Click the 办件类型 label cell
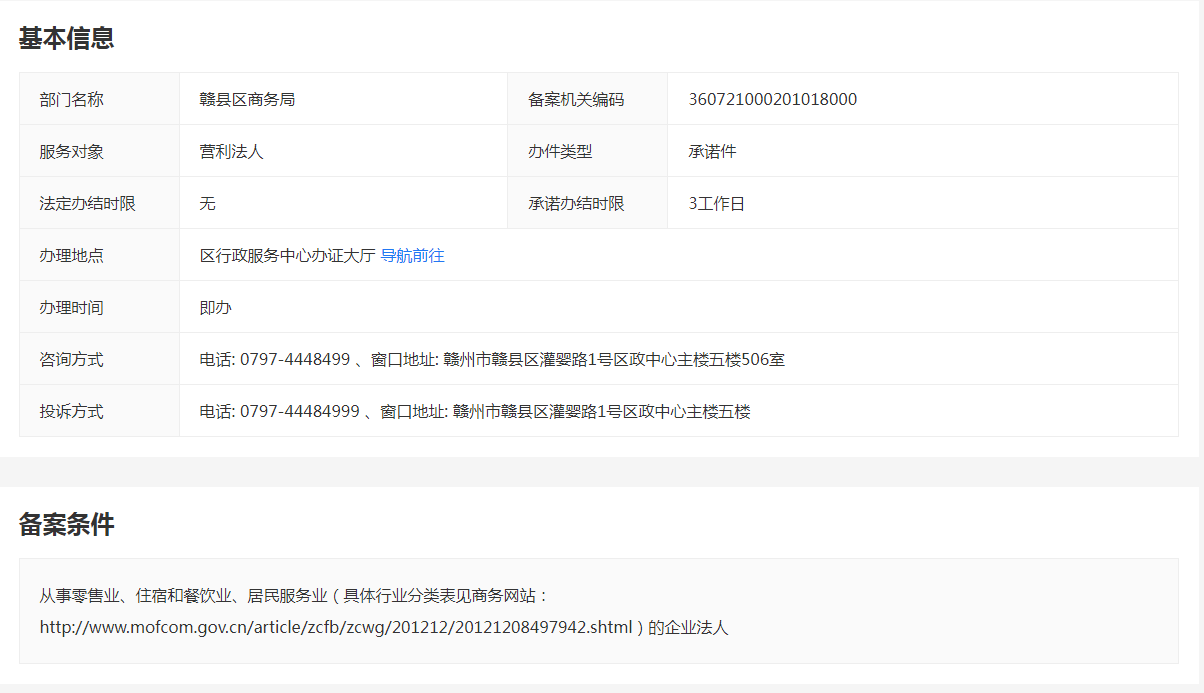The width and height of the screenshot is (1204, 693). point(587,151)
